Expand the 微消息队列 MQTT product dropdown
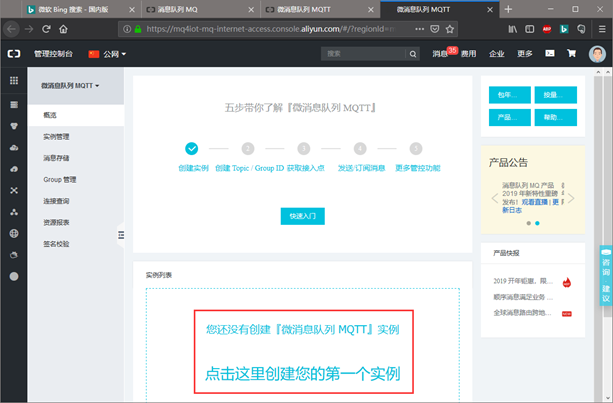This screenshot has height=403, width=613. point(70,86)
